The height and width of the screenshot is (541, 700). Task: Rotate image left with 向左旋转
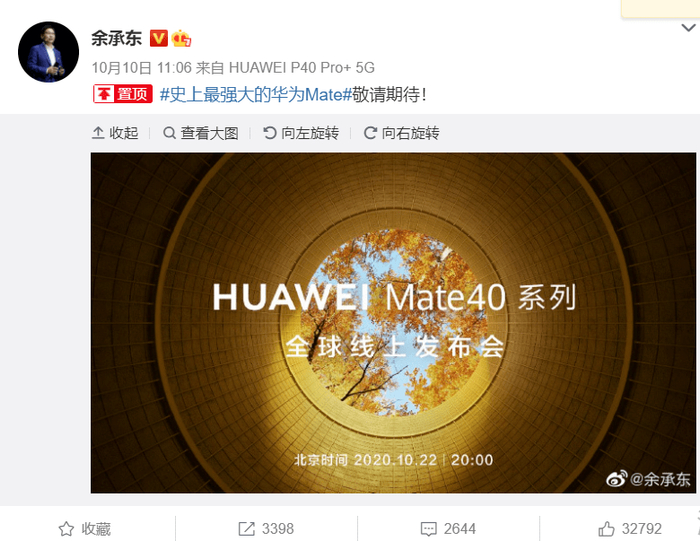point(301,133)
